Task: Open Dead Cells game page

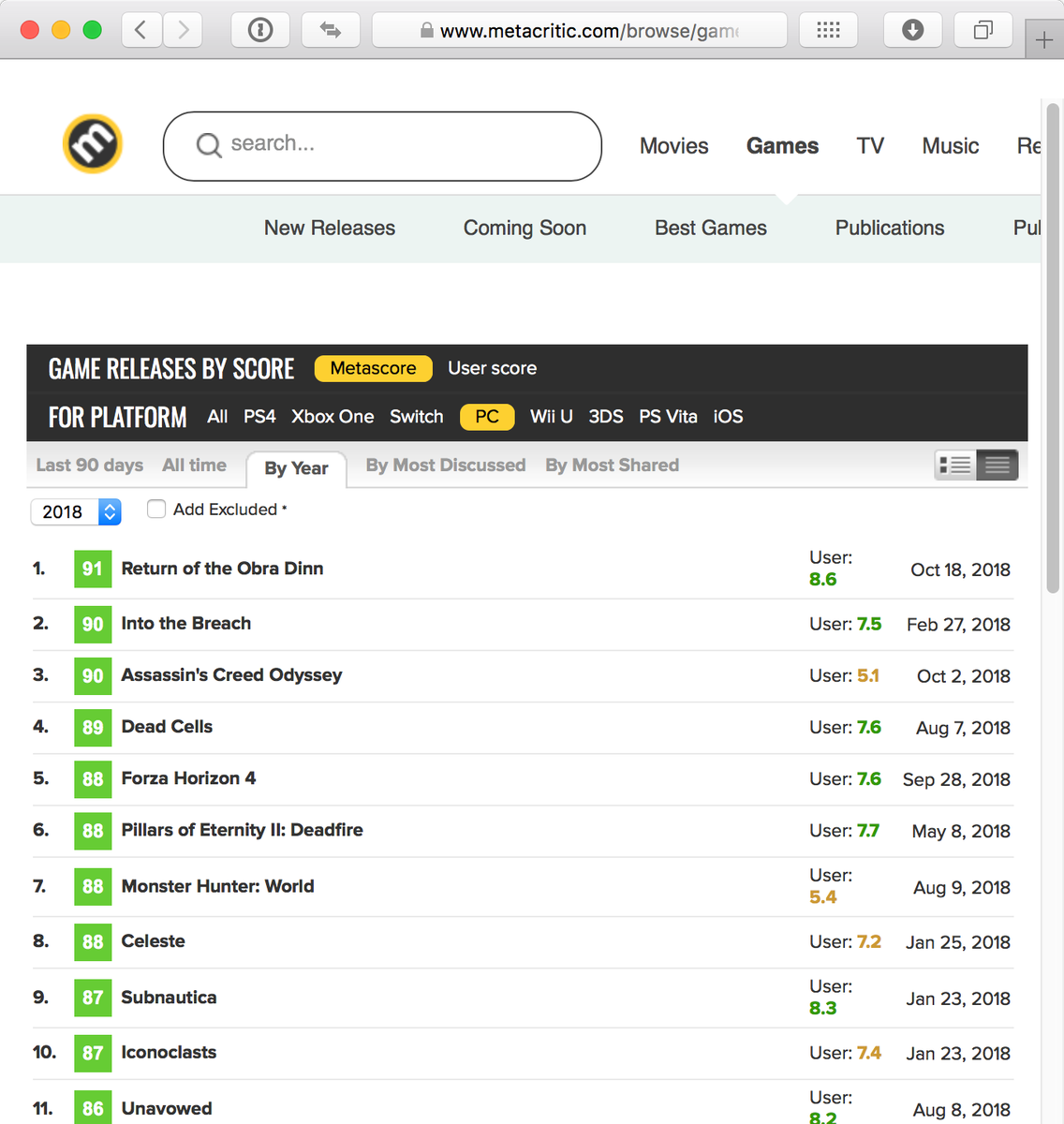Action: 167,727
